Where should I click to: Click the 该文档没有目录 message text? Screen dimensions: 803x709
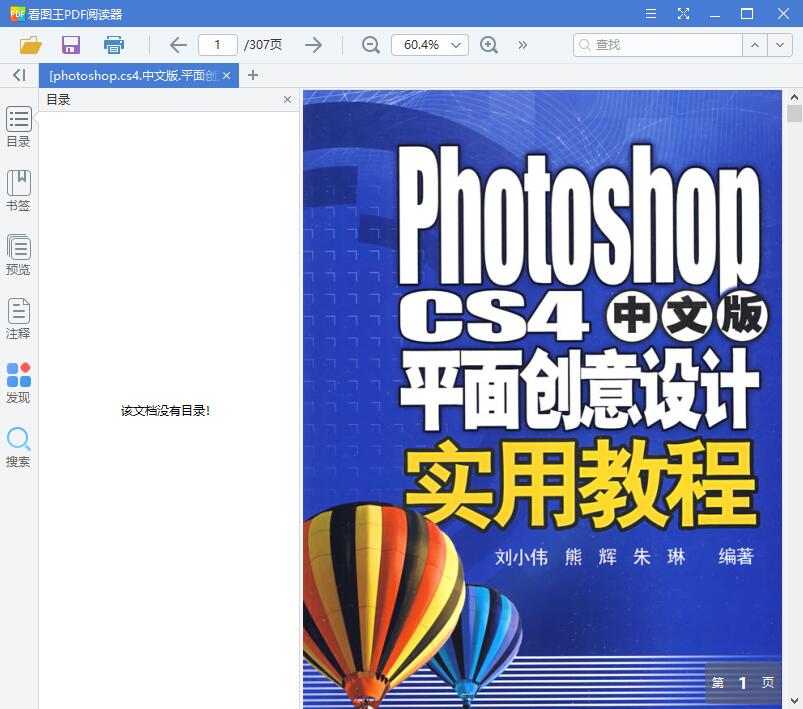click(x=165, y=410)
